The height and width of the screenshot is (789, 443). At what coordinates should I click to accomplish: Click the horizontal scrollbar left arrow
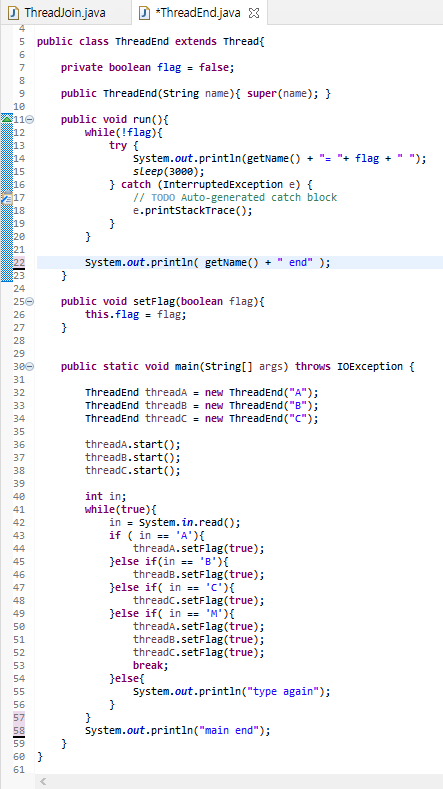click(43, 781)
